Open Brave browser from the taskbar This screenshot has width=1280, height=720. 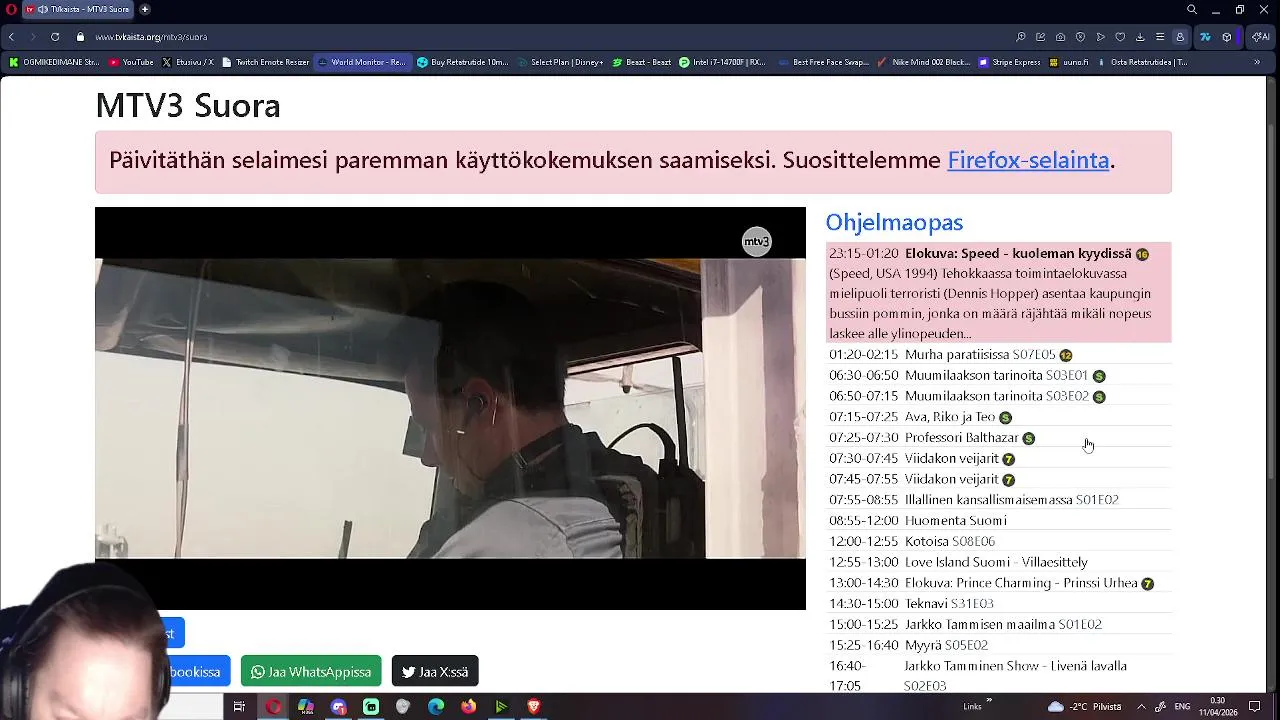[534, 707]
